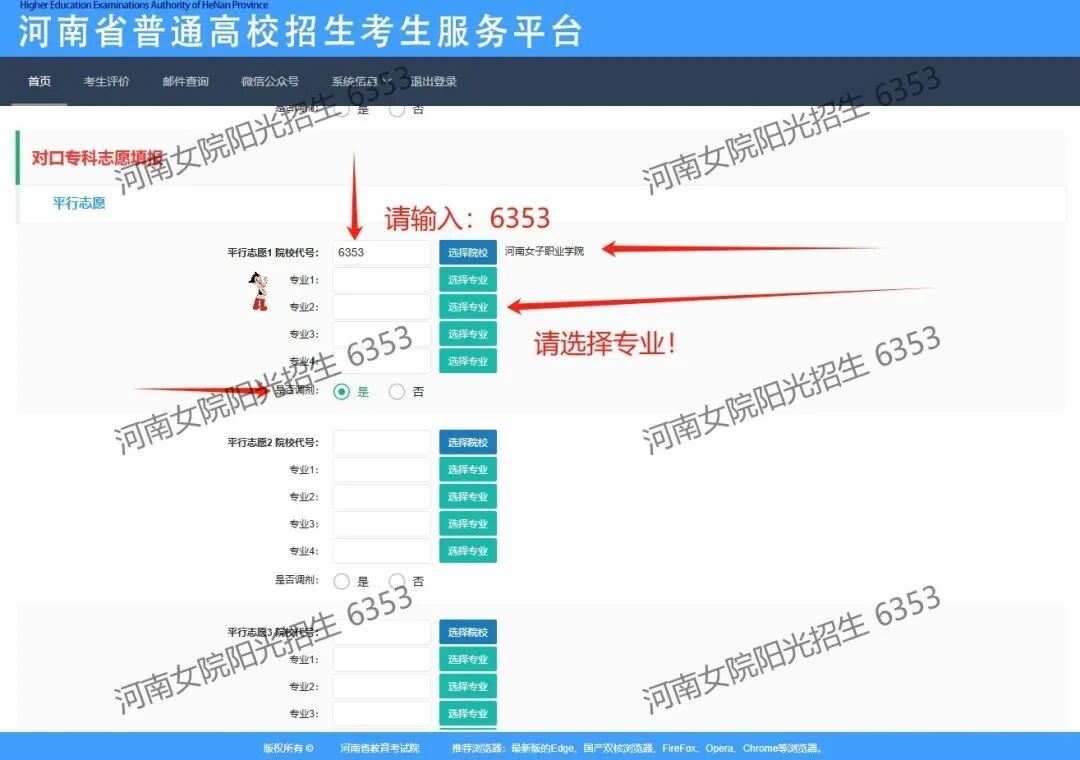Click 选择专业 for 平行志愿1 专业1
Viewport: 1080px width, 760px height.
(467, 280)
